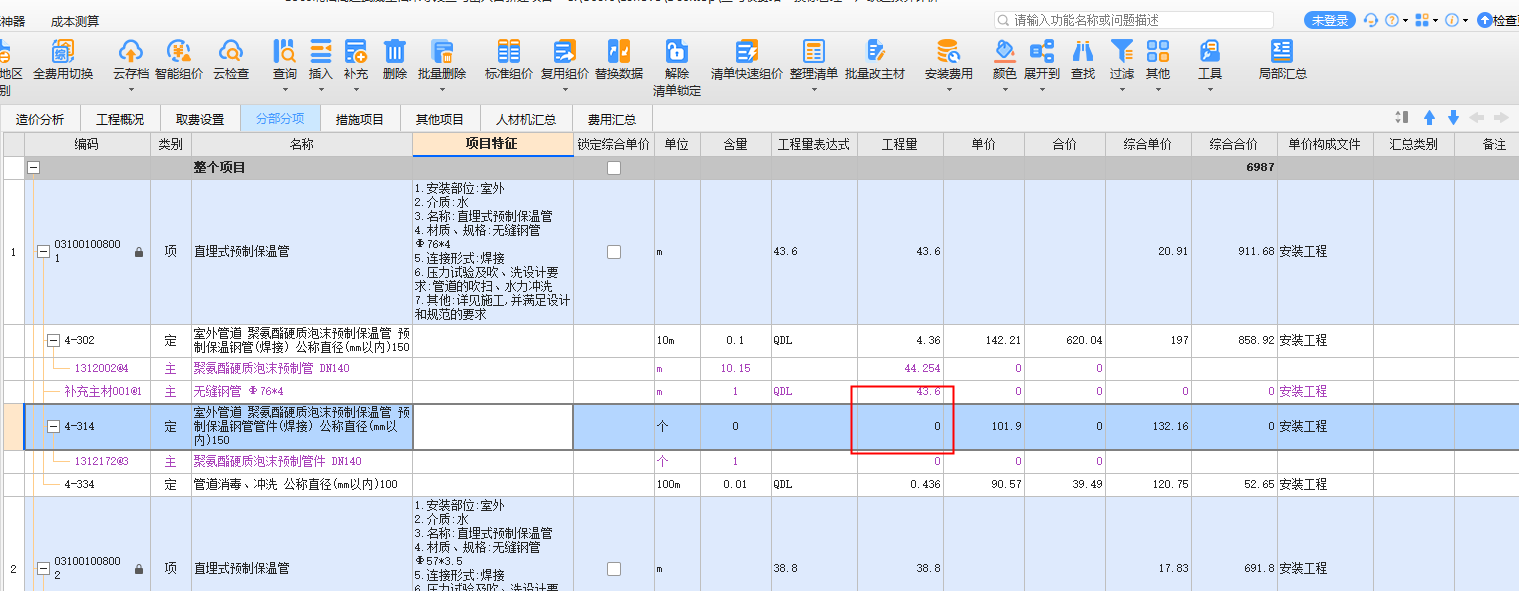Open the 安装费用 dropdown arrow
This screenshot has height=591, width=1519.
tap(948, 89)
